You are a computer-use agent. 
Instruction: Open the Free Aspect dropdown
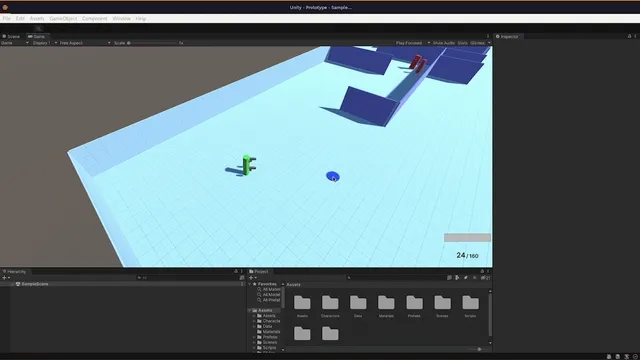point(85,43)
